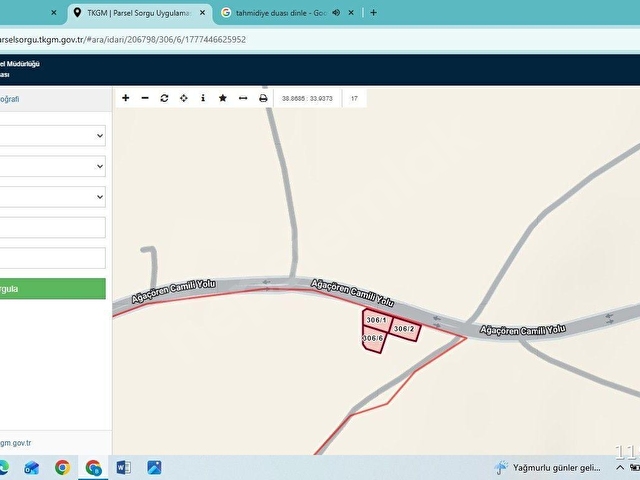640x480 pixels.
Task: Switch to tahmidiye duası dinle tab
Action: click(281, 13)
